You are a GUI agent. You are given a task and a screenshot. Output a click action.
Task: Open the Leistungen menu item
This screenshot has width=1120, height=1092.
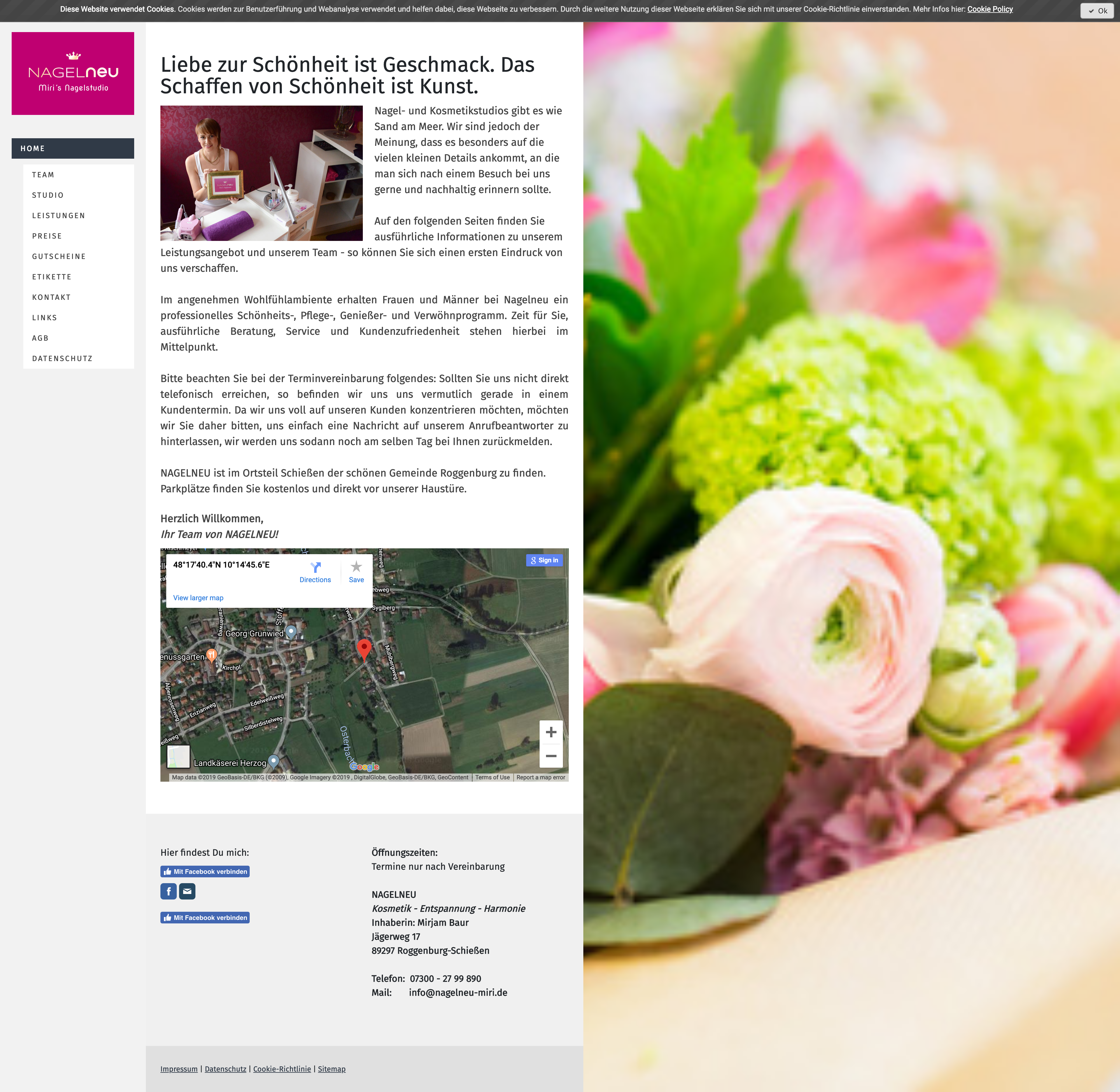[x=59, y=216]
